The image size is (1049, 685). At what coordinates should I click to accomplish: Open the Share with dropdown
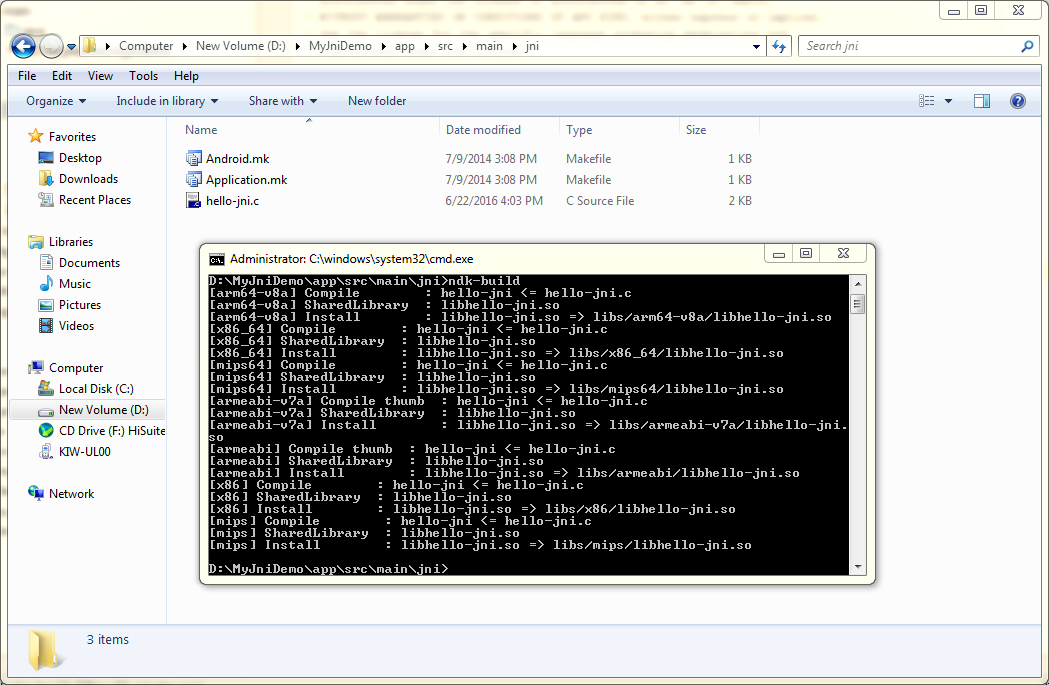tap(282, 101)
